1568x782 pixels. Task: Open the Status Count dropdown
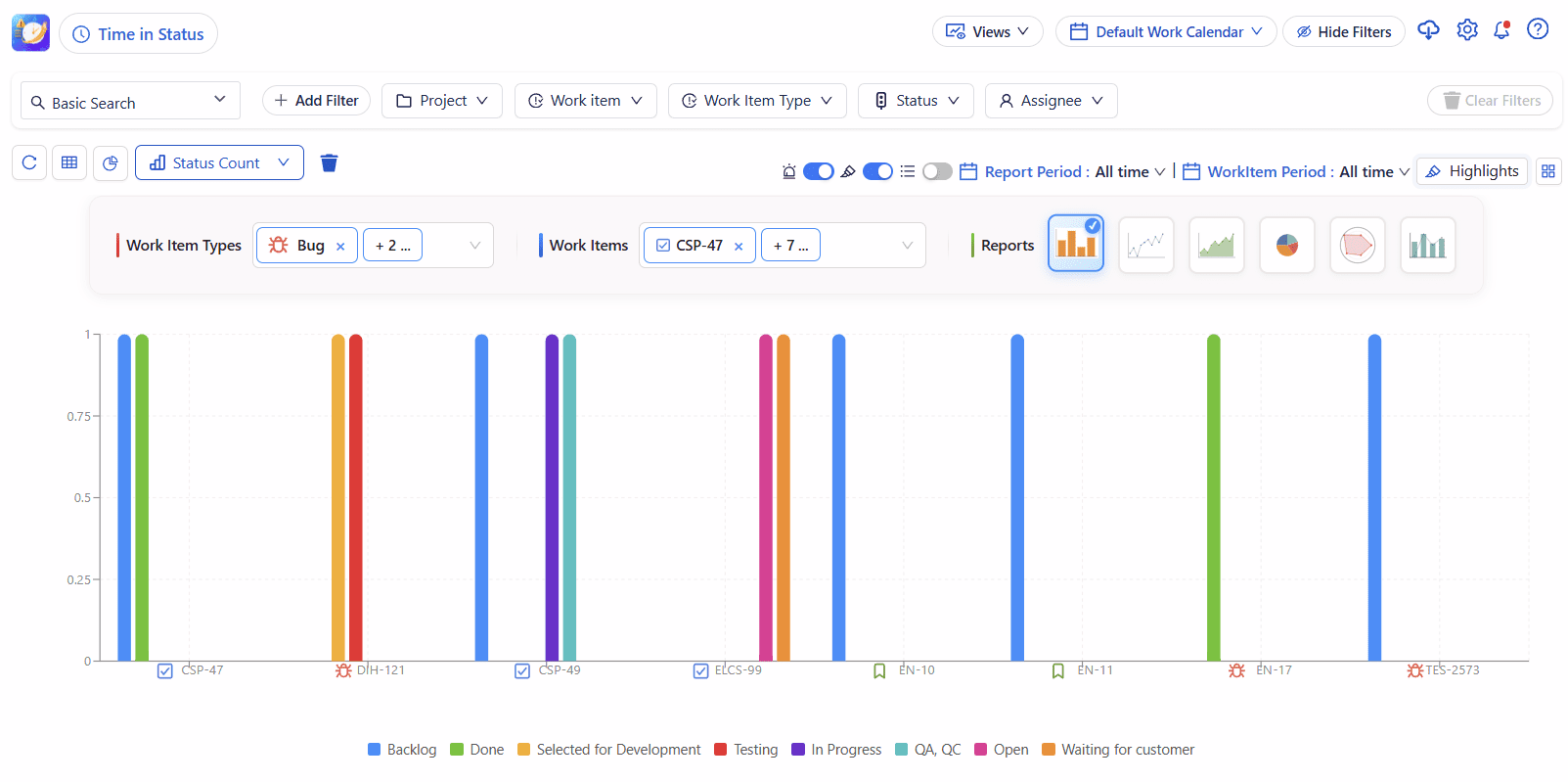[219, 162]
